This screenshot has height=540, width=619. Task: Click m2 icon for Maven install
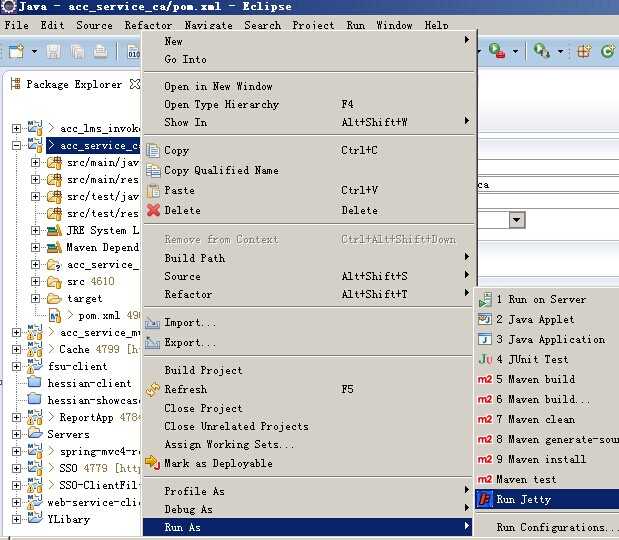[485, 459]
